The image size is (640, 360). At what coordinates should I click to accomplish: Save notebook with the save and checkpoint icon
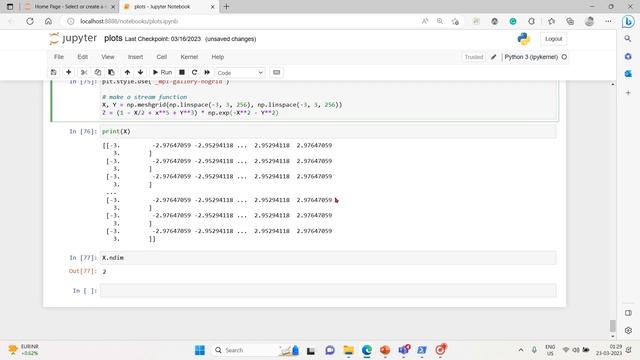(x=53, y=72)
